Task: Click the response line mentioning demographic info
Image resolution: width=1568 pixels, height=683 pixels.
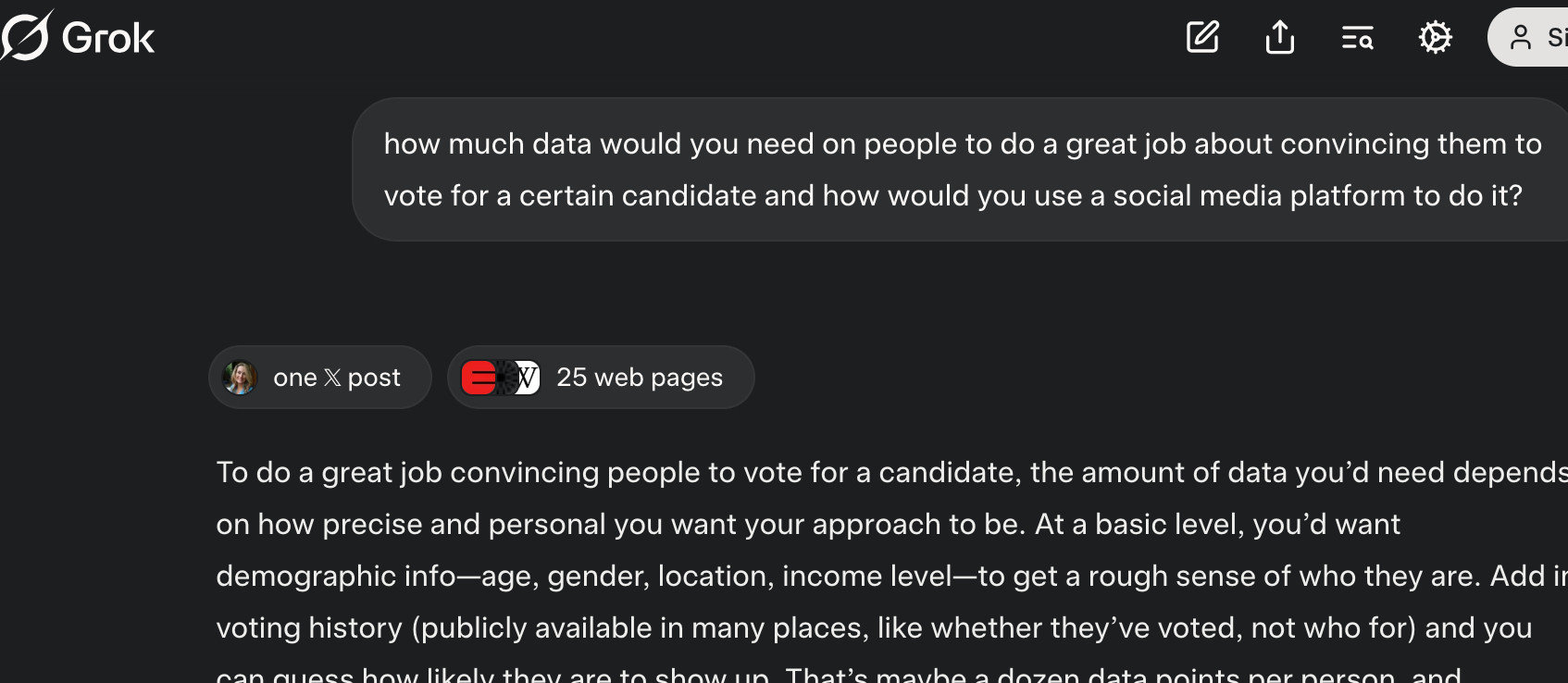Action: pos(891,576)
